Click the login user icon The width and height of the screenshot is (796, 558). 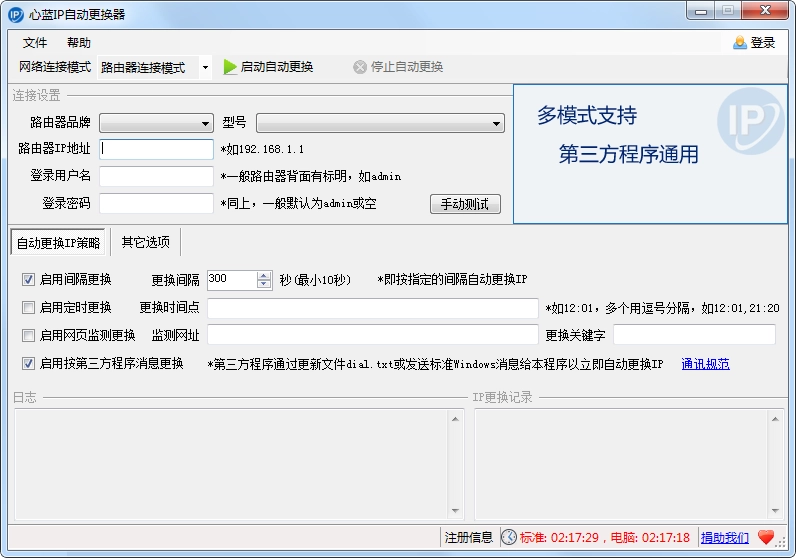[x=740, y=43]
